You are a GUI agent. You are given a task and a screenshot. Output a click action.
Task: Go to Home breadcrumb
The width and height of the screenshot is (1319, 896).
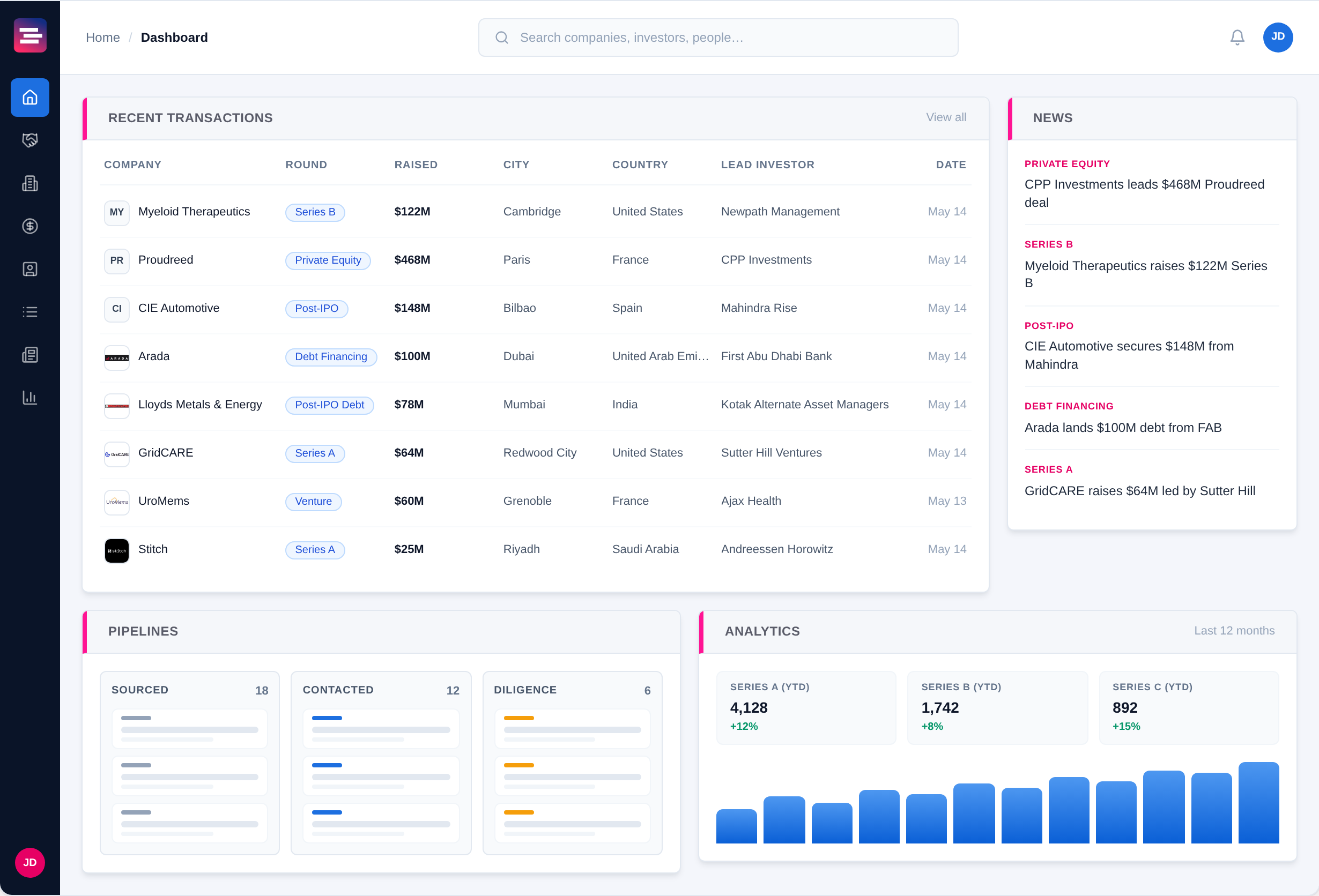pyautogui.click(x=103, y=38)
